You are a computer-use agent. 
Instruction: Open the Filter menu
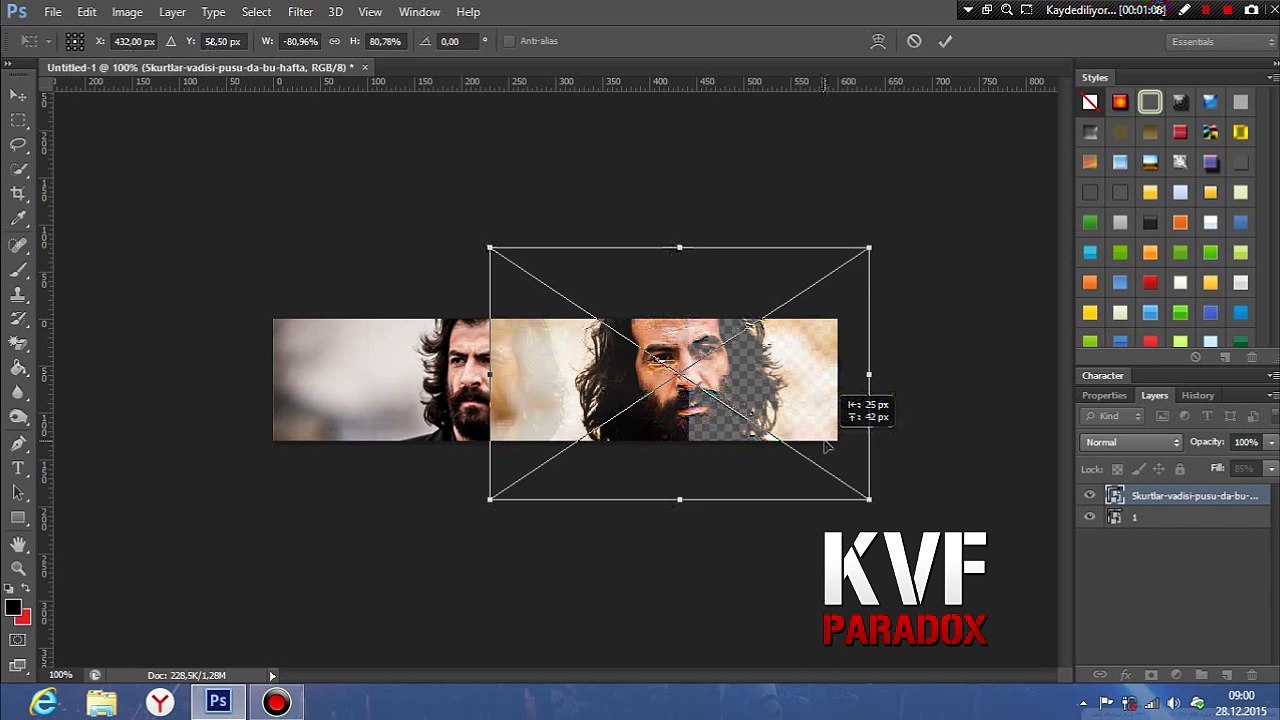click(x=300, y=12)
